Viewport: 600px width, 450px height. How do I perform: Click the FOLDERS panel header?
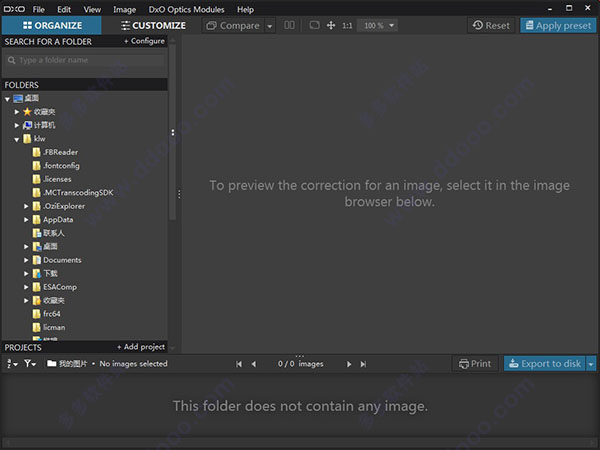tap(85, 85)
